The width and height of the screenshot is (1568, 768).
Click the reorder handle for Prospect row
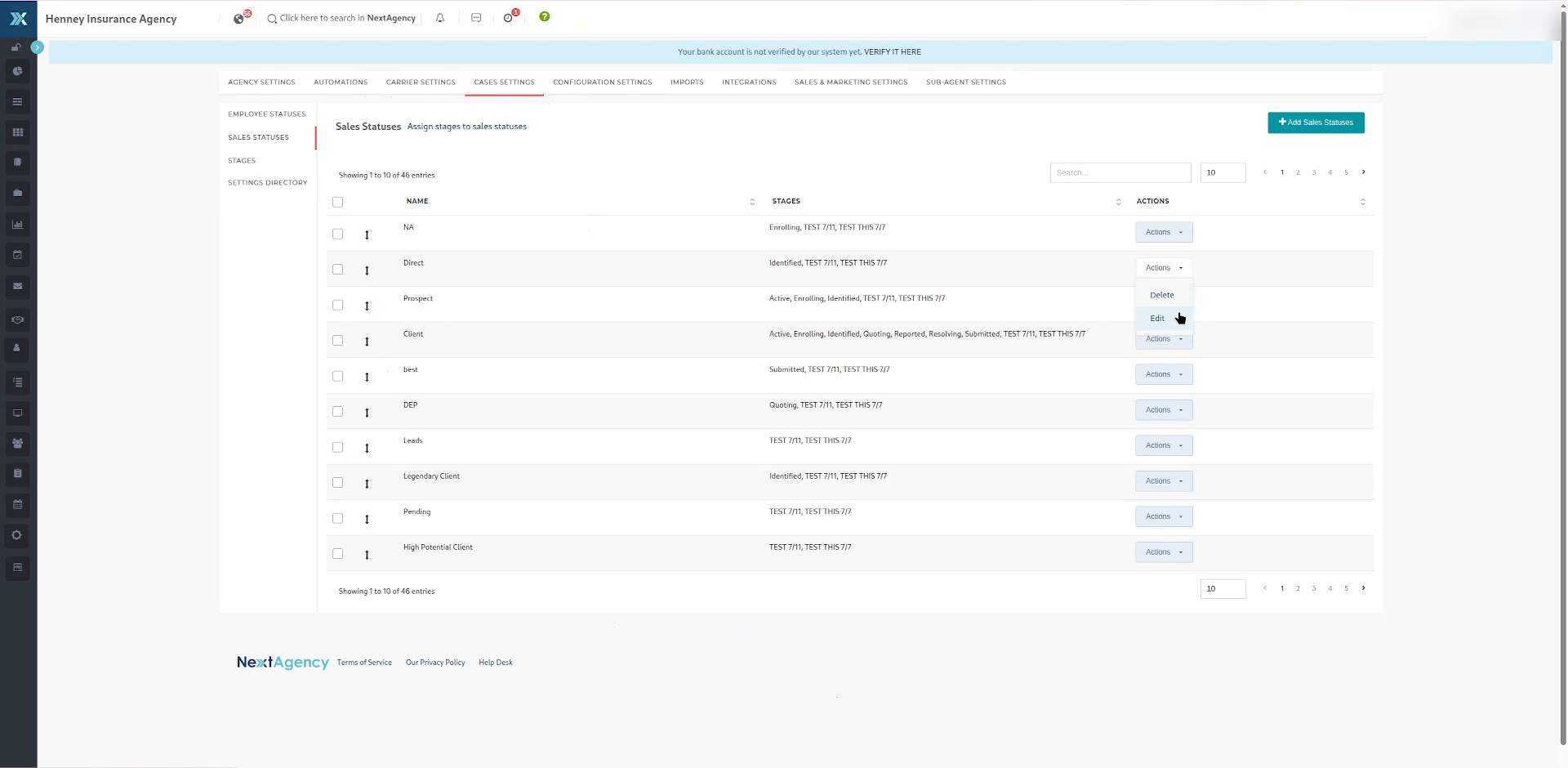click(x=367, y=306)
